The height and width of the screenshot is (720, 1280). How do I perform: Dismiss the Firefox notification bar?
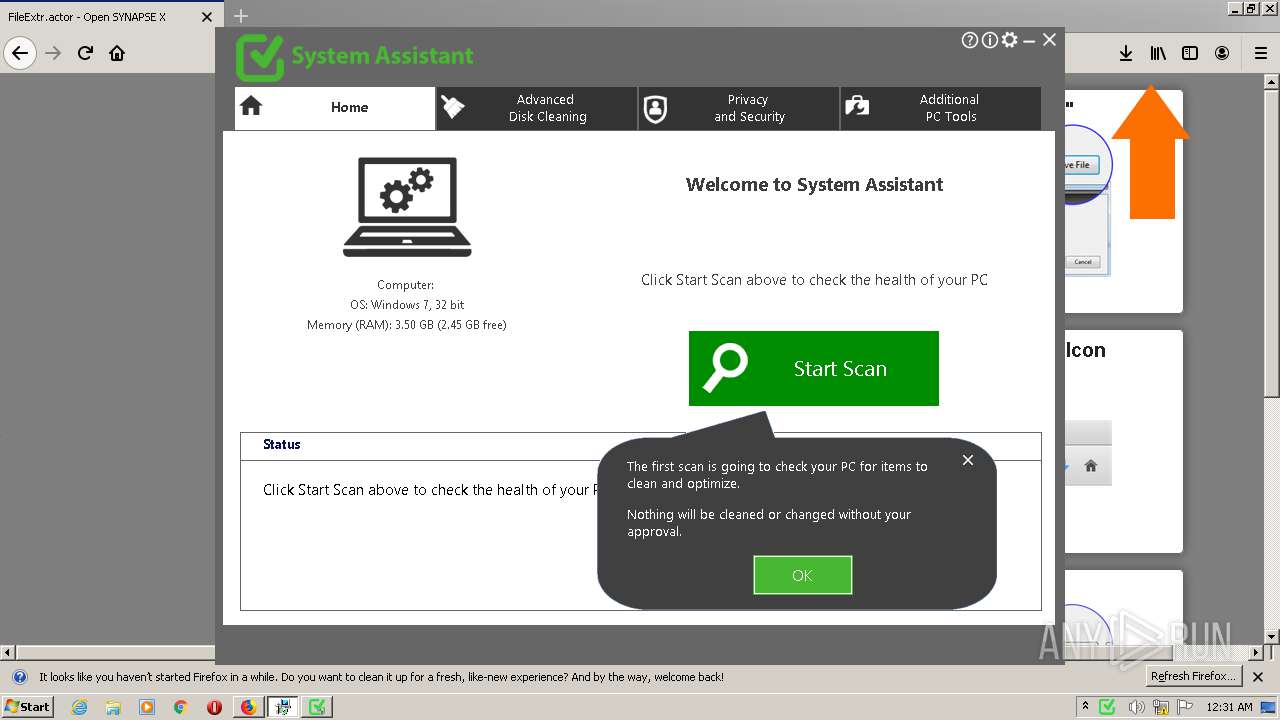pos(1258,677)
